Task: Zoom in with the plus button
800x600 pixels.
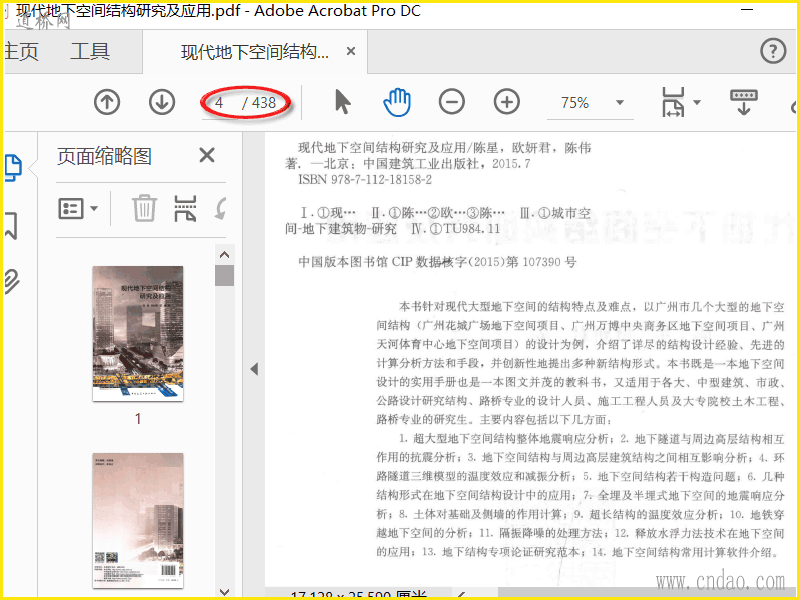Action: (507, 102)
